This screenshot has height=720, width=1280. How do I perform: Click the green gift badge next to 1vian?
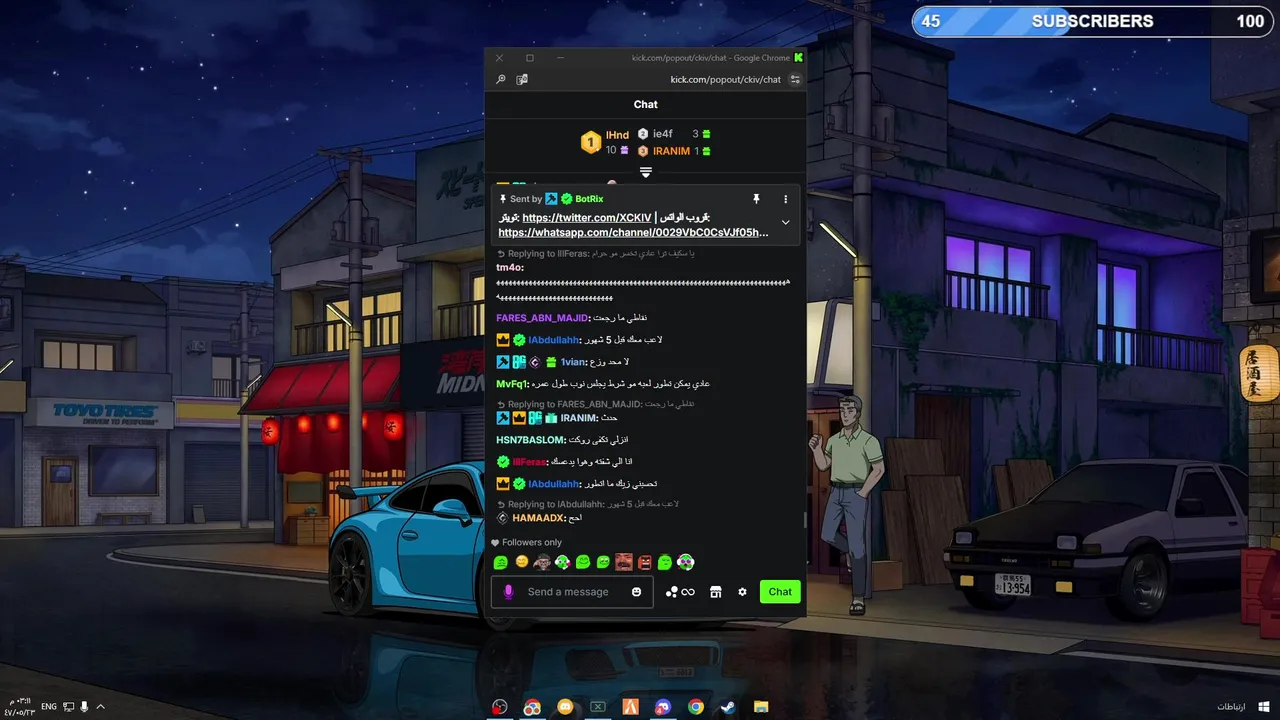[x=550, y=362]
